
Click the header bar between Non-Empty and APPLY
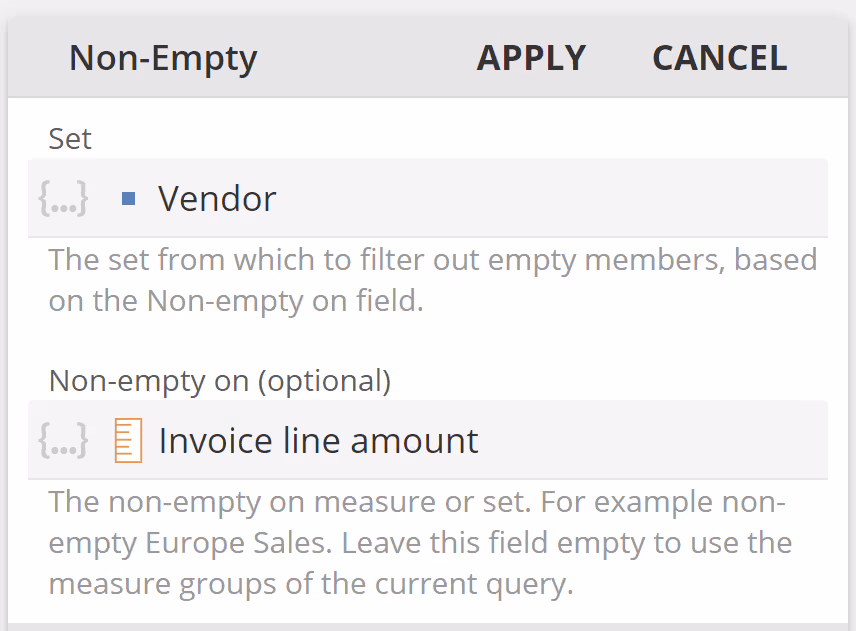365,58
